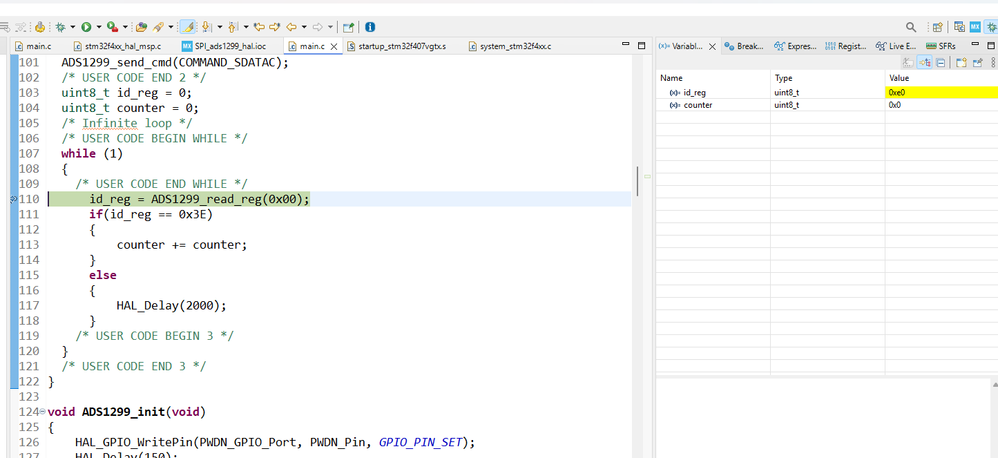Image resolution: width=998 pixels, height=458 pixels.
Task: Toggle the breakpoint marker on line 110
Action: (x=13, y=200)
